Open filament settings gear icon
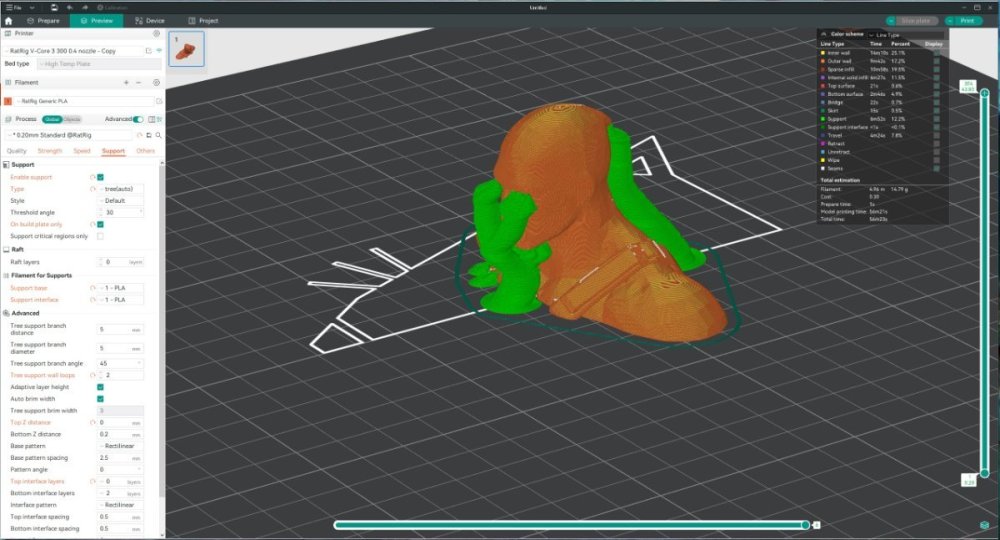The height and width of the screenshot is (540, 1000). (156, 82)
